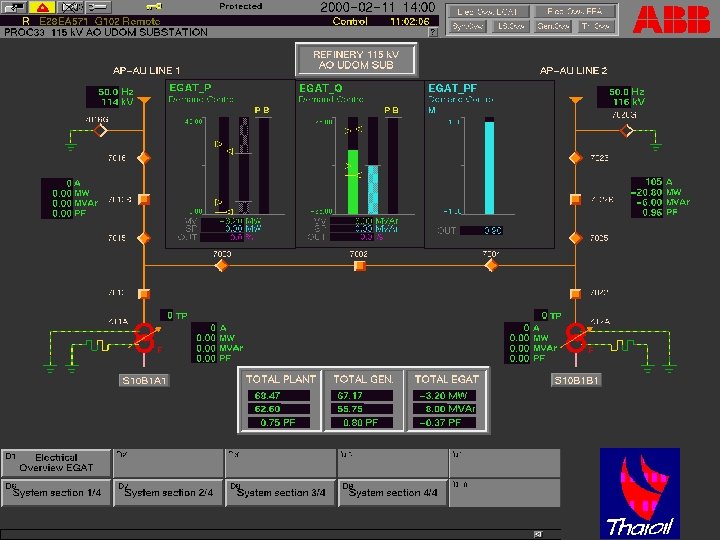Click the fourth top-bar icon with horizontal lines
The width and height of the screenshot is (720, 540).
tap(99, 7)
